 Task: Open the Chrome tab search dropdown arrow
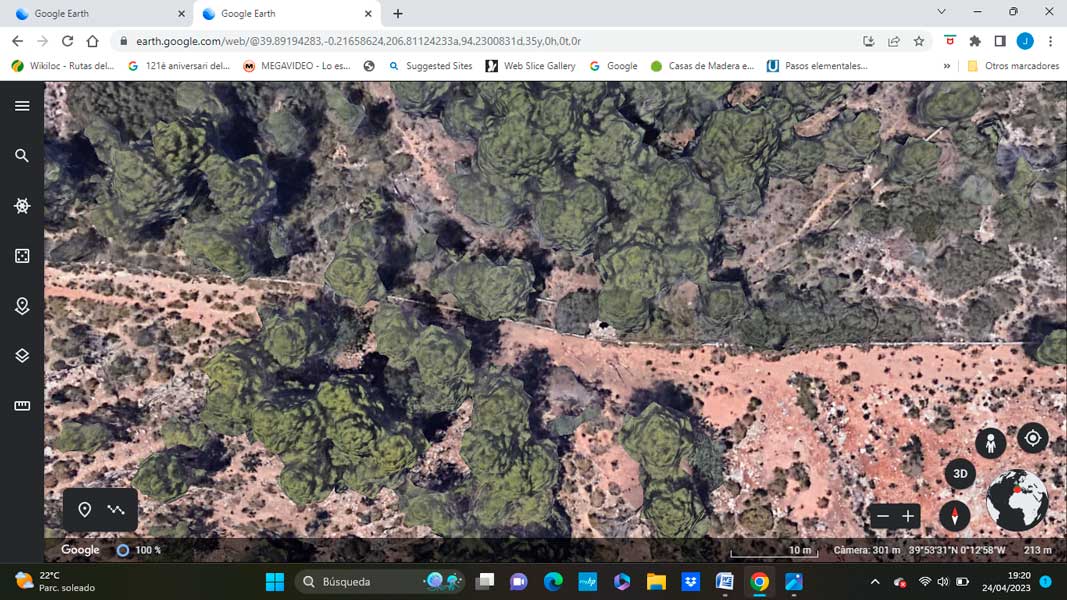941,12
